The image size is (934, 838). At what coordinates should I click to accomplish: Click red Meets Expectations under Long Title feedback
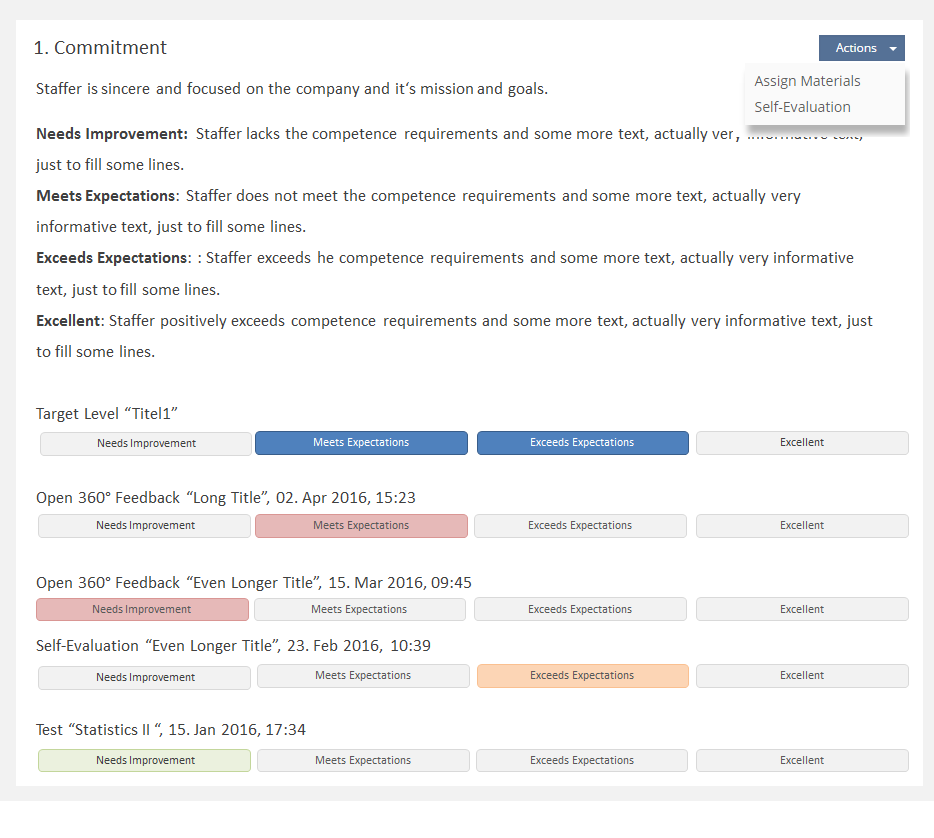(x=361, y=525)
